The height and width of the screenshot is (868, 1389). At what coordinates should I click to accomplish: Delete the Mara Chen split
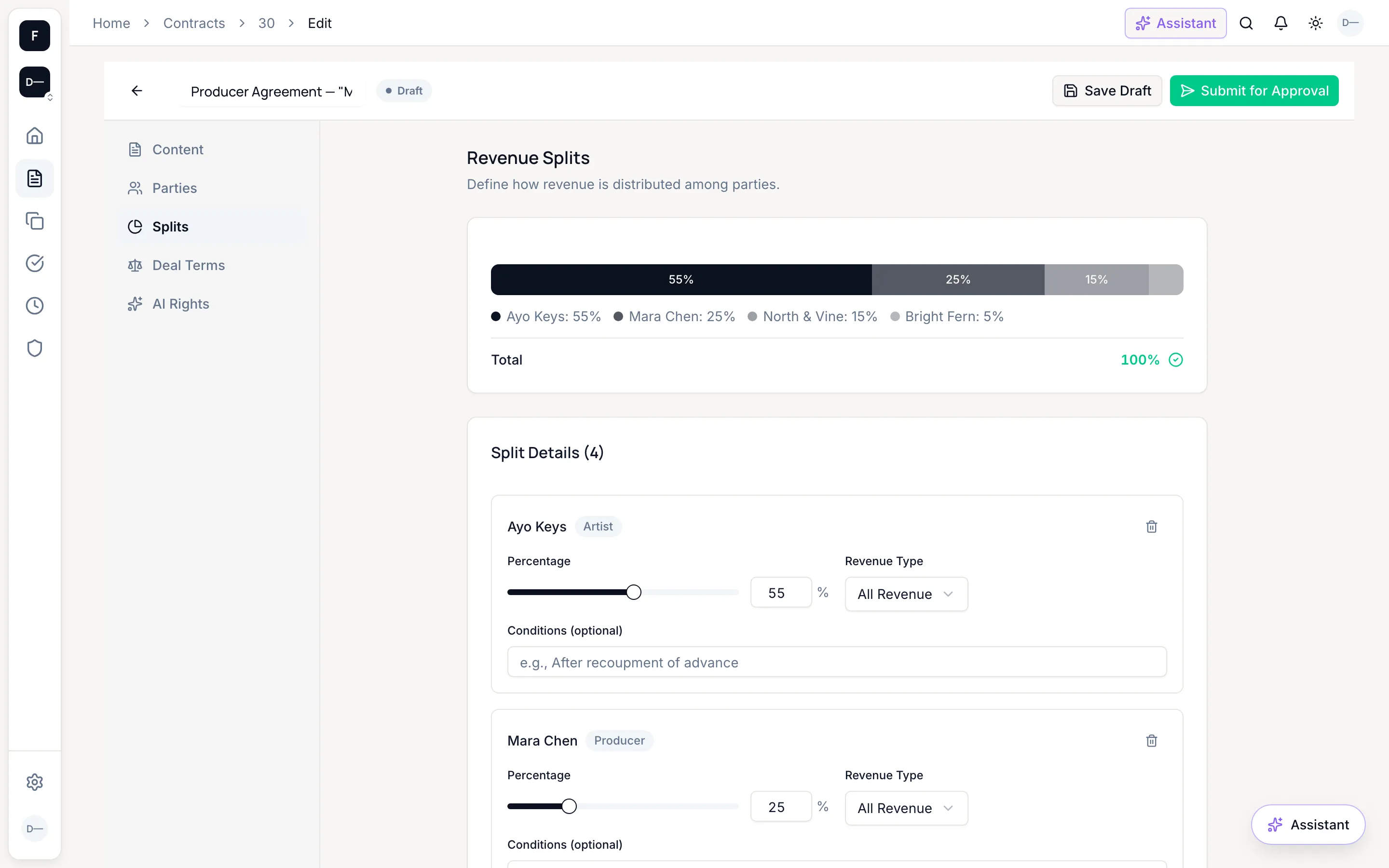point(1151,741)
